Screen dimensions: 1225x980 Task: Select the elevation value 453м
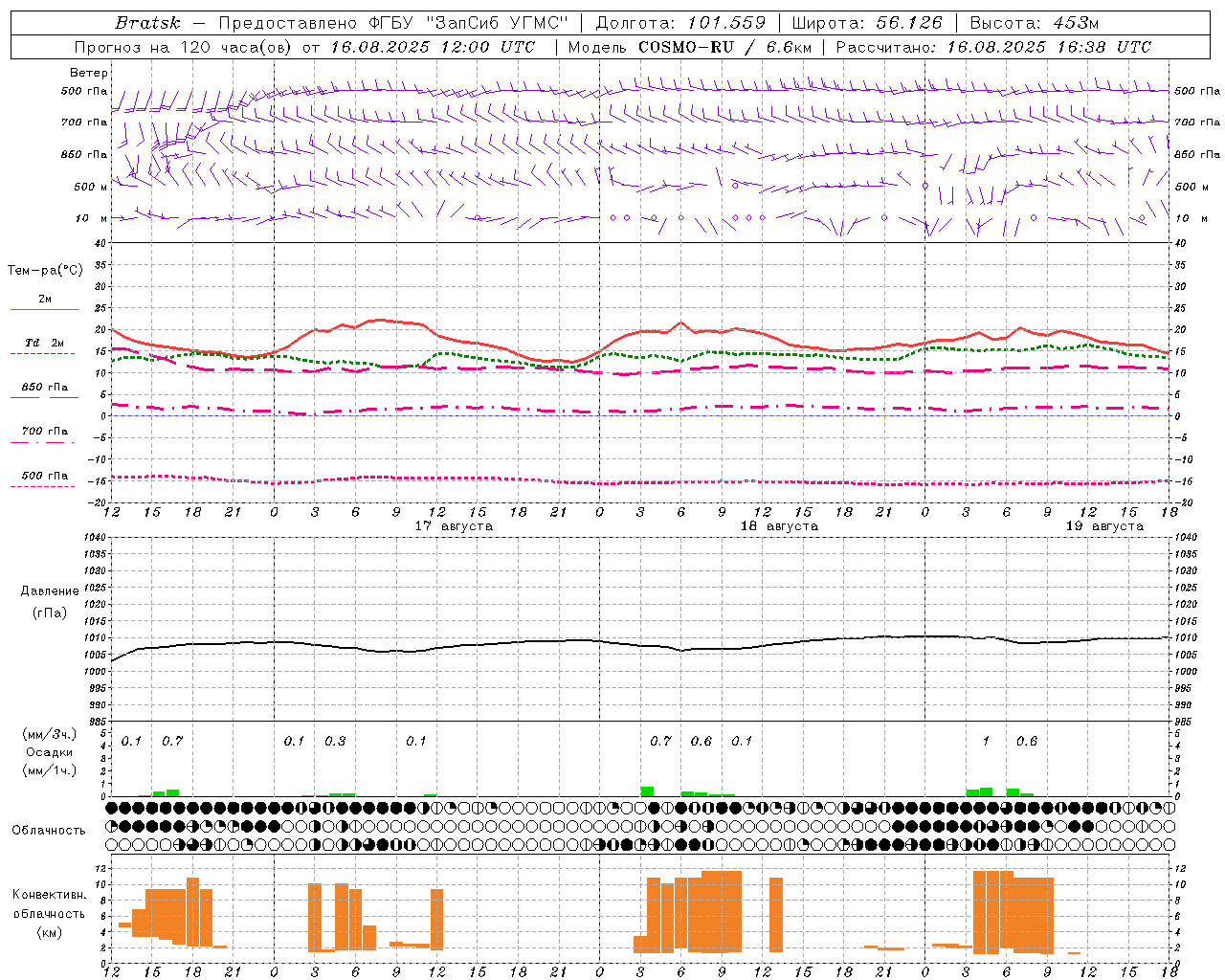pos(1077,23)
